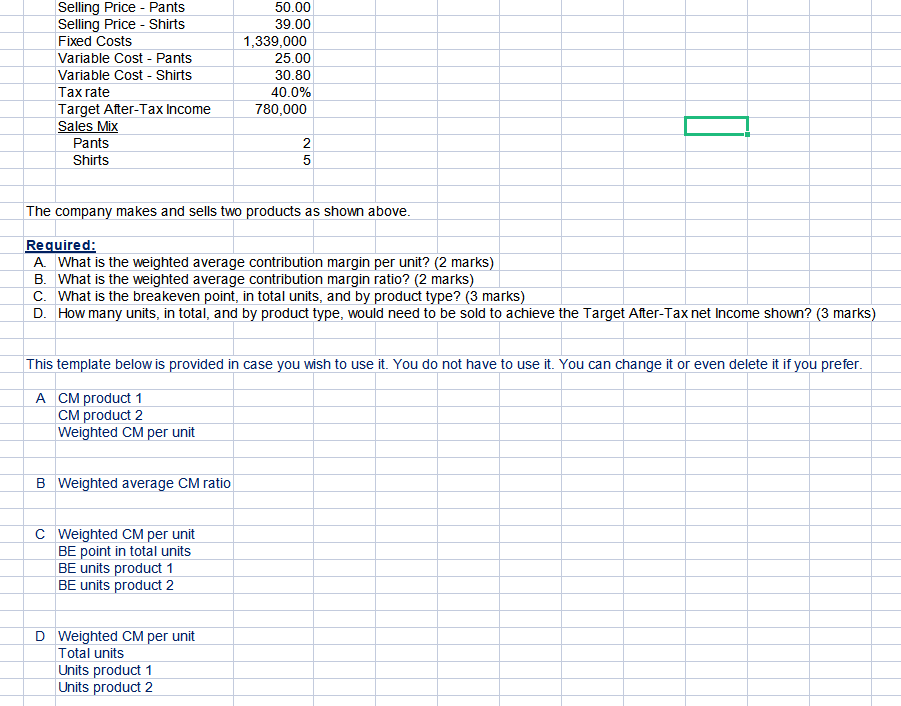This screenshot has height=706, width=901.
Task: Select the 'Selling Price - Shirts' label
Action: coord(121,24)
